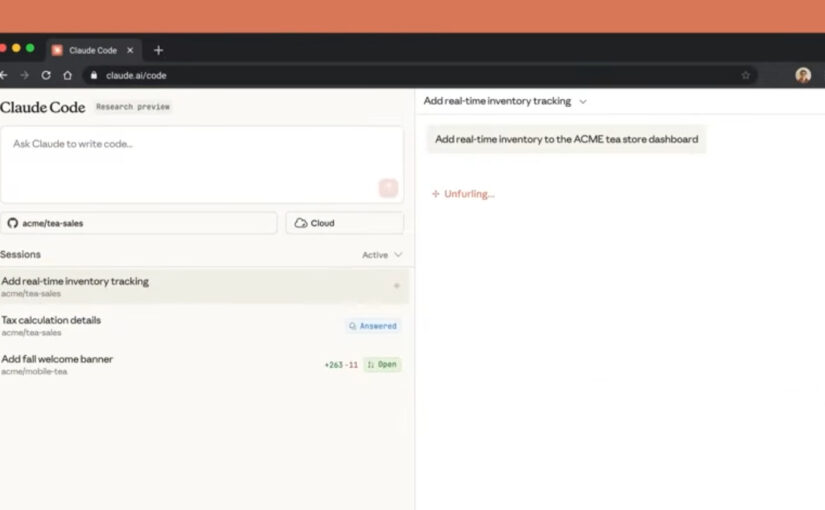825x510 pixels.
Task: Expand the Active sessions filter dropdown
Action: 382,255
